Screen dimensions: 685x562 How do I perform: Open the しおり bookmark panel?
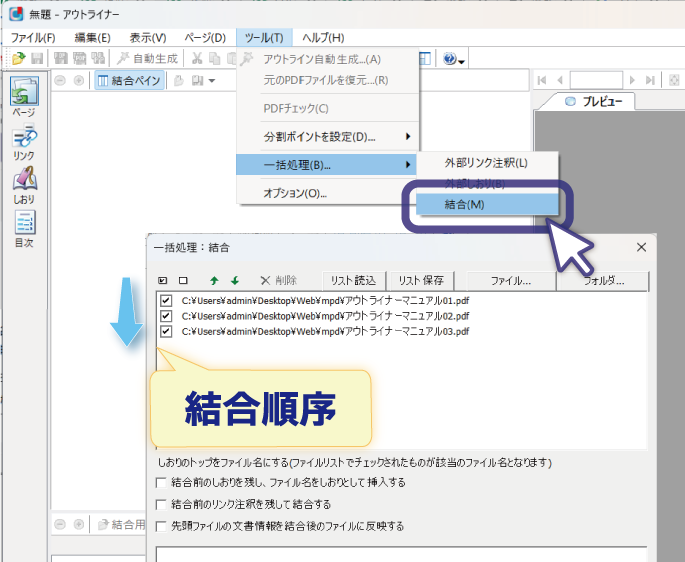[x=23, y=185]
